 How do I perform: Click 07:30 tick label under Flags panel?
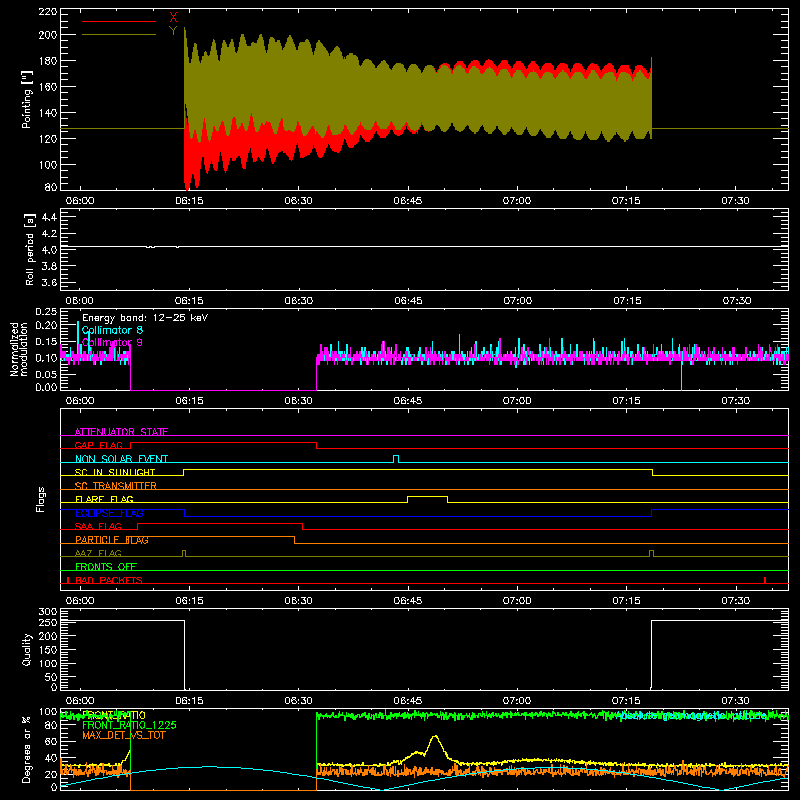coord(736,601)
